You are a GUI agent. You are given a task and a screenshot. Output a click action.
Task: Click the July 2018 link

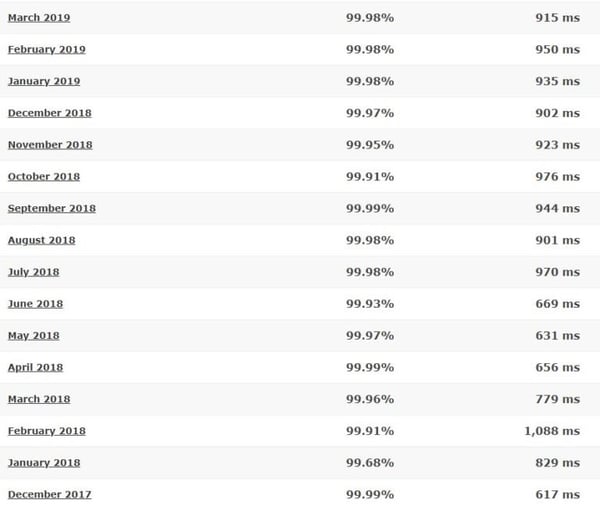34,272
